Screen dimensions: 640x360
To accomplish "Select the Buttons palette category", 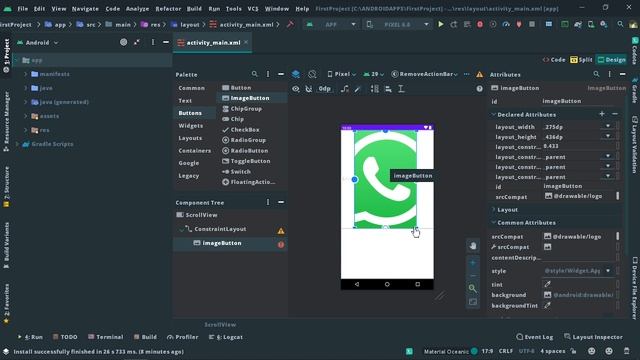I will click(190, 113).
